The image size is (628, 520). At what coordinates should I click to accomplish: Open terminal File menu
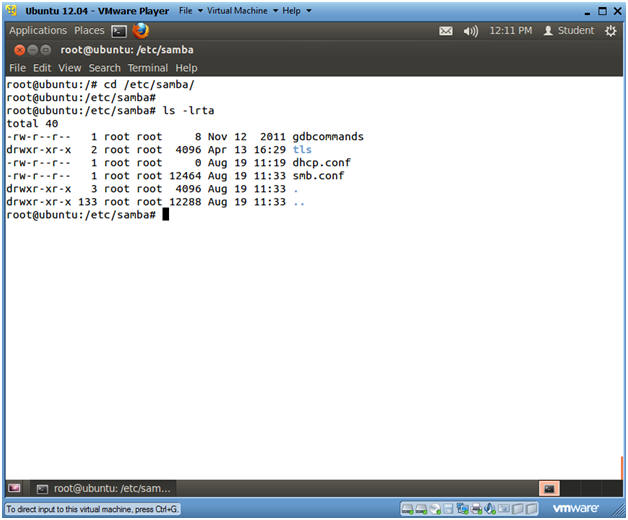[x=18, y=68]
